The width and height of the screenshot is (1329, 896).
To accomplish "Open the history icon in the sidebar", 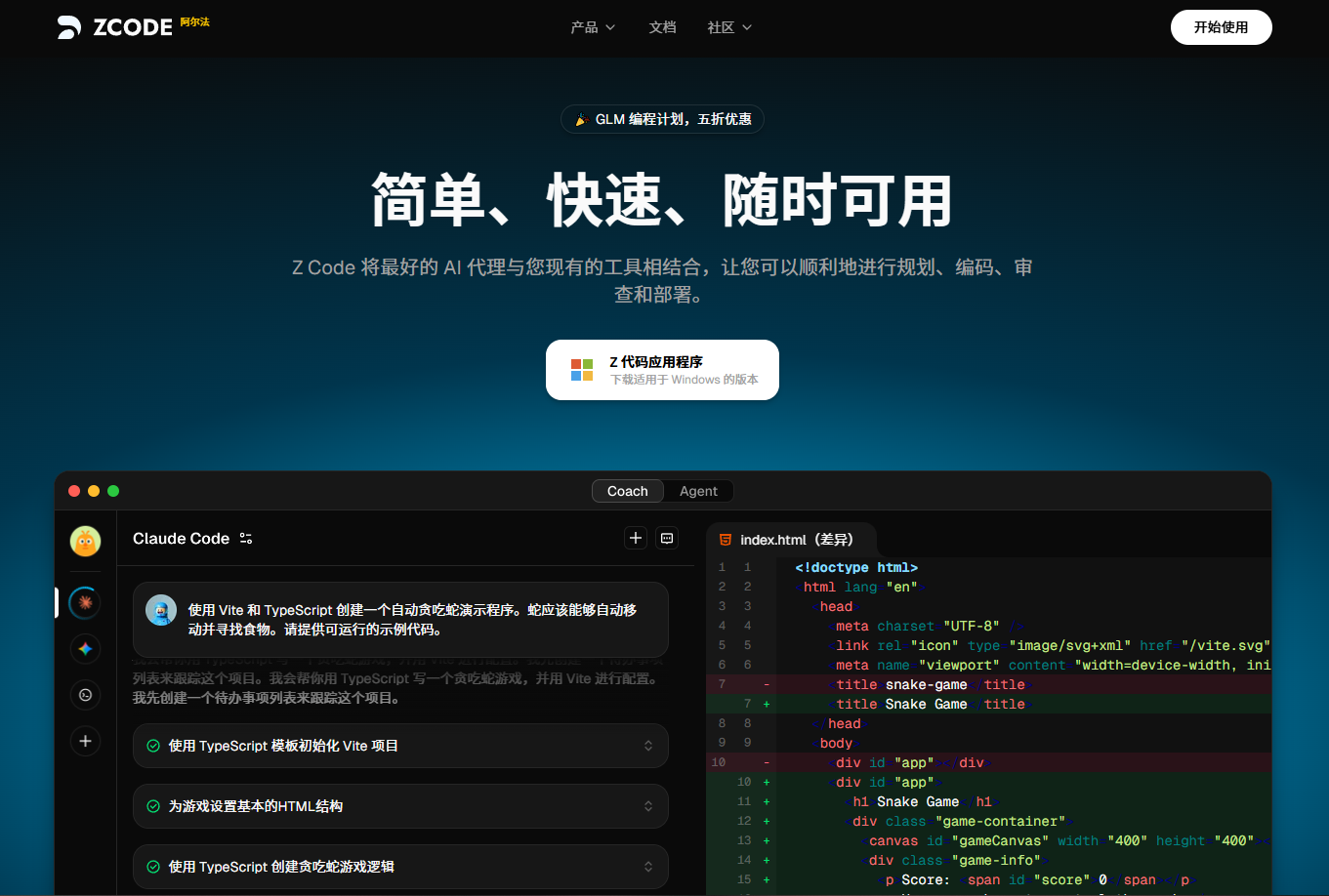I will [x=85, y=695].
